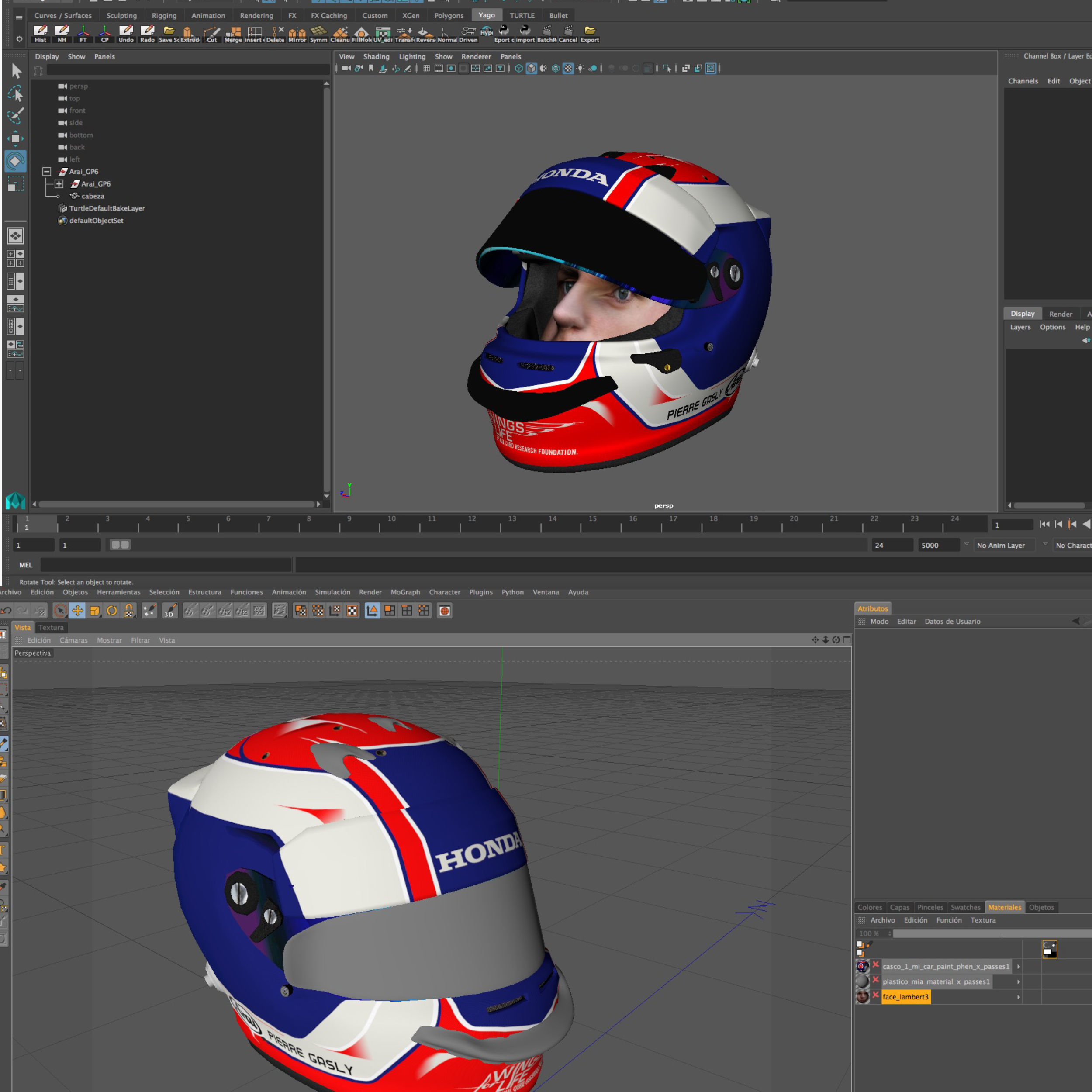Go to start of playback range
Image resolution: width=1092 pixels, height=1092 pixels.
(1044, 525)
